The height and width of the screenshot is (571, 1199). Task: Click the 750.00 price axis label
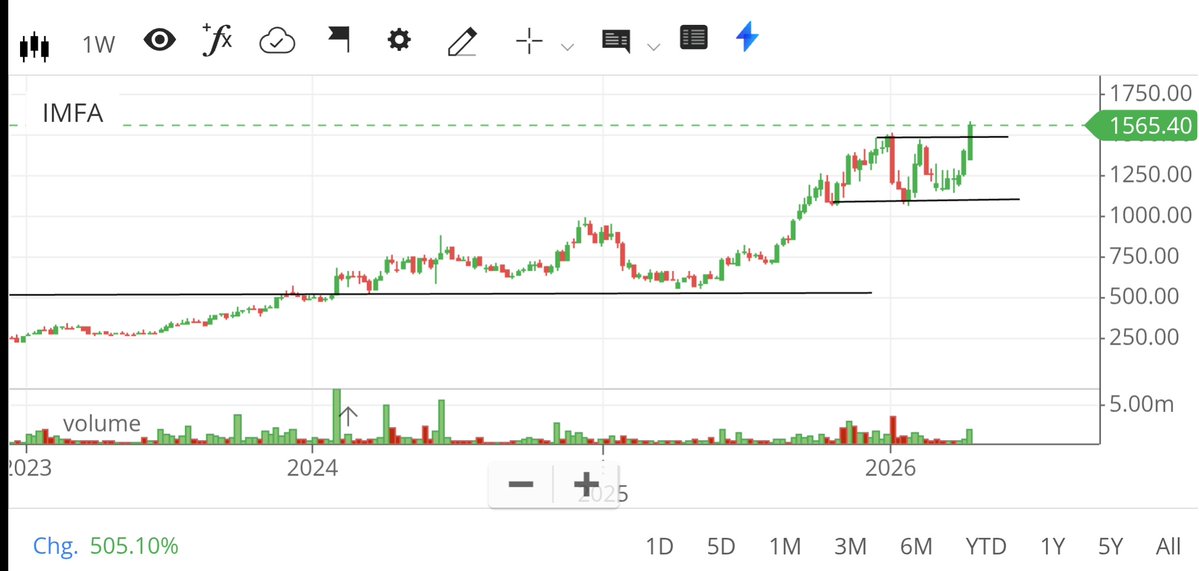(1144, 255)
